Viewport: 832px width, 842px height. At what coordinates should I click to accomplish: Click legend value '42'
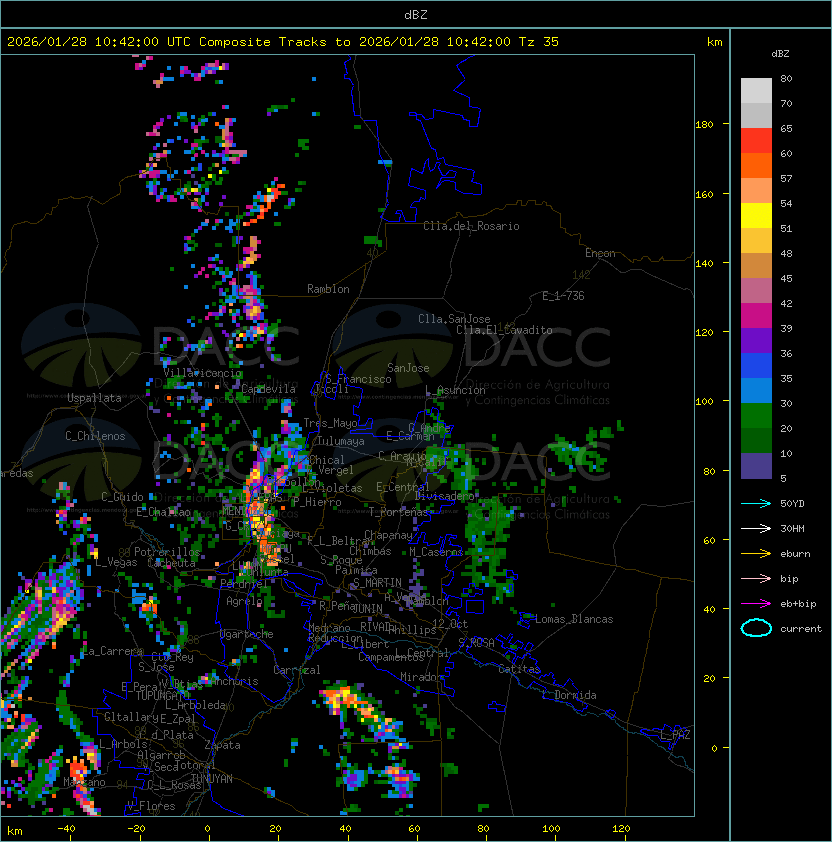point(786,303)
